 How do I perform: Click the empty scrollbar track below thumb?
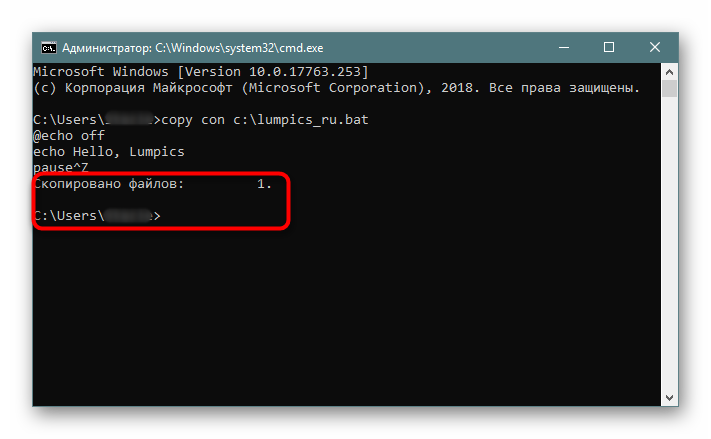(669, 243)
